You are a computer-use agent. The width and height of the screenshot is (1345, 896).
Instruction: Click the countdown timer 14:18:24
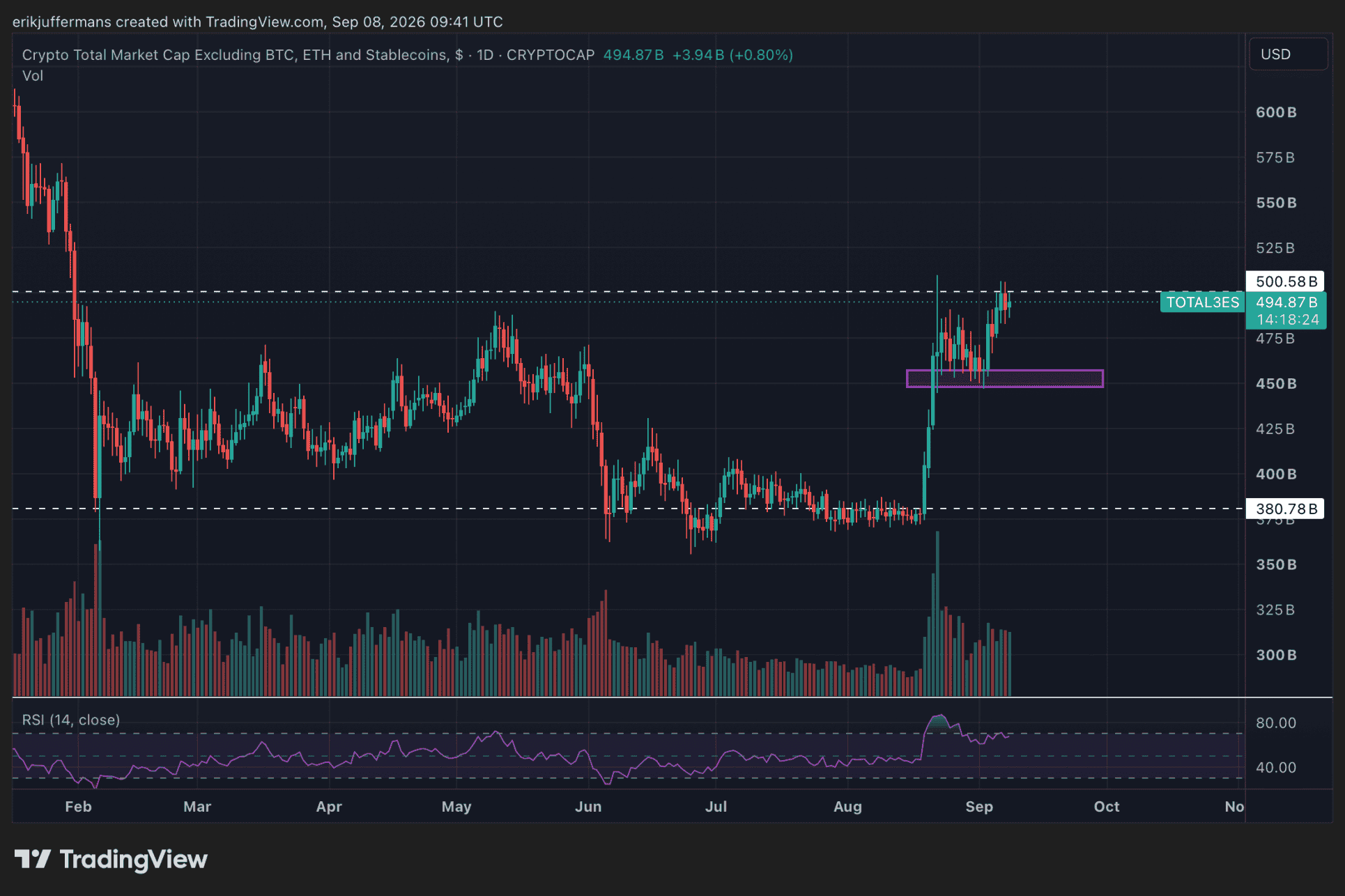click(1288, 320)
